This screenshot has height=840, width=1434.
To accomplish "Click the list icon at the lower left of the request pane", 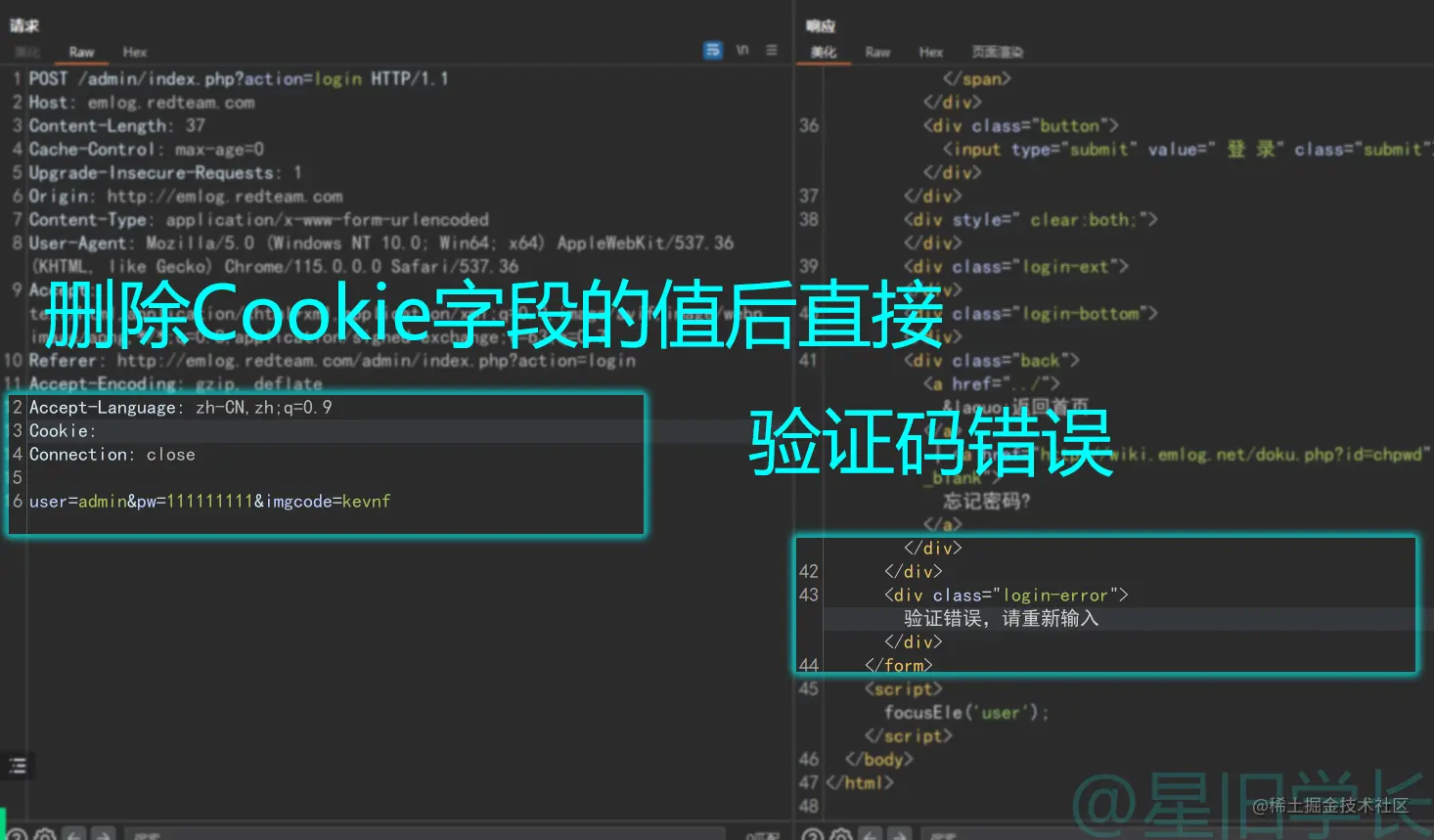I will [x=18, y=766].
